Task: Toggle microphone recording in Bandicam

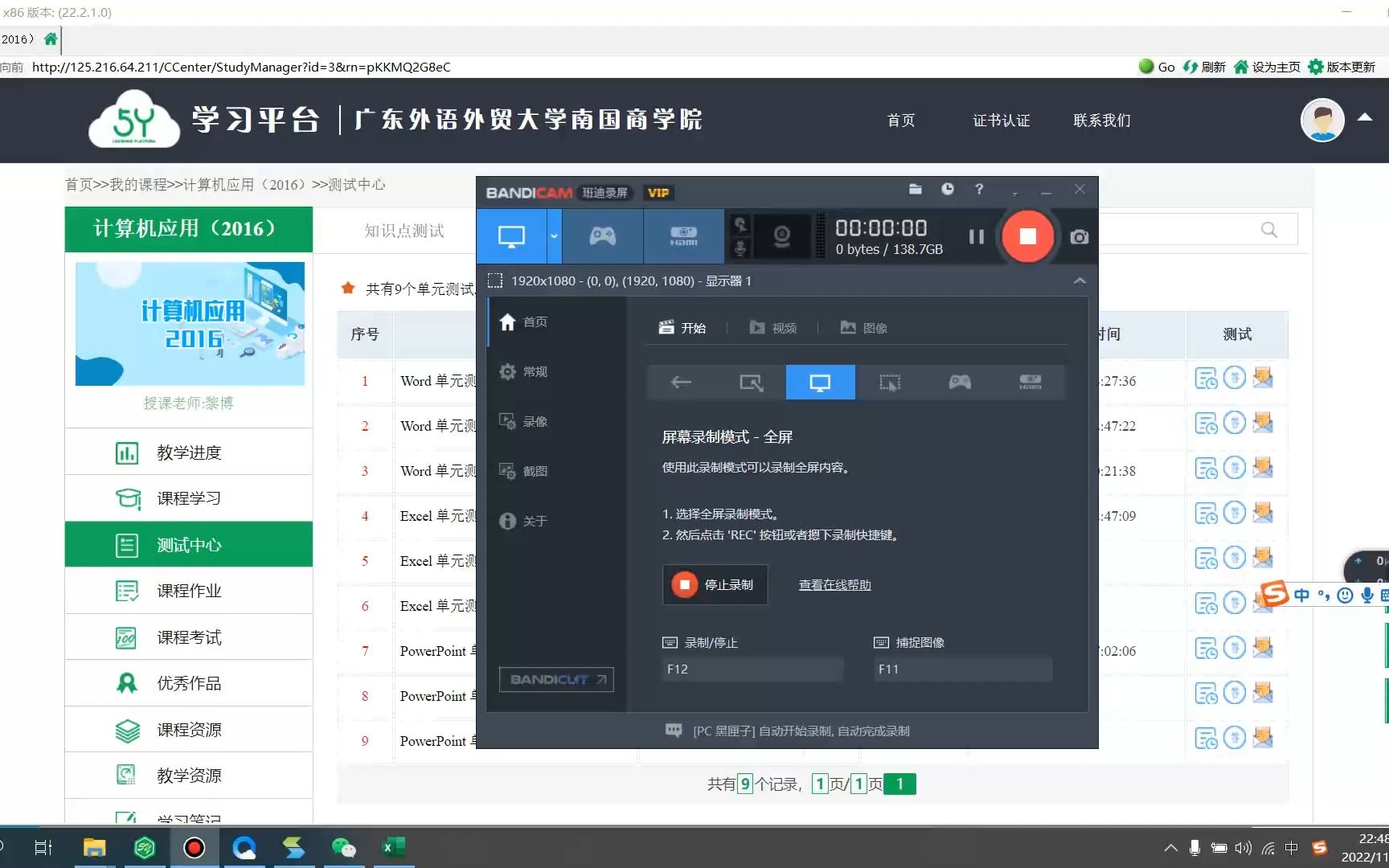Action: coord(740,249)
